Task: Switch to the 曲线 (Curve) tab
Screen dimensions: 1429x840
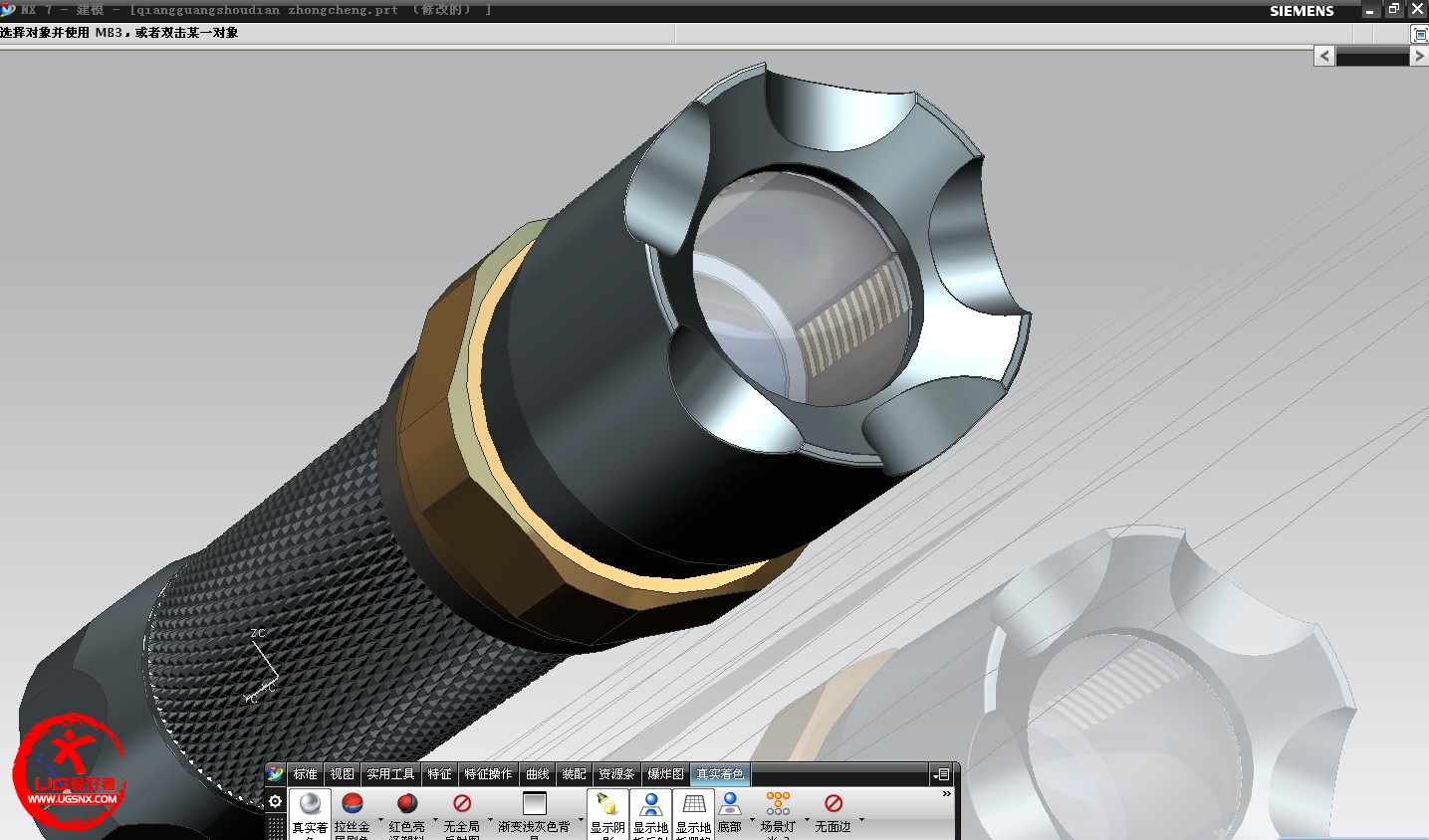Action: (x=538, y=774)
